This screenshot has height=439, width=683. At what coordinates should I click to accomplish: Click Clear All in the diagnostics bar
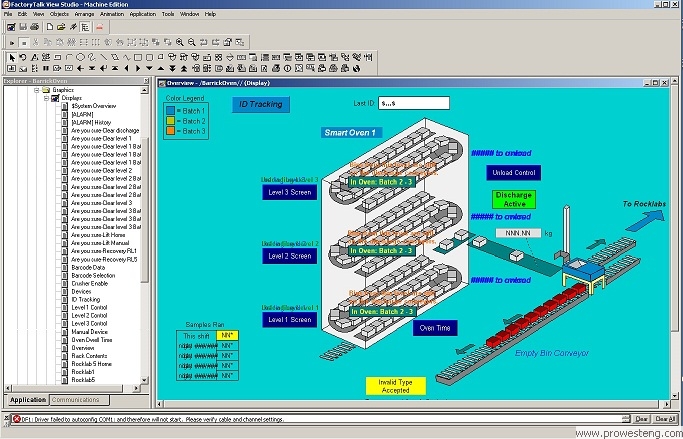coord(664,419)
